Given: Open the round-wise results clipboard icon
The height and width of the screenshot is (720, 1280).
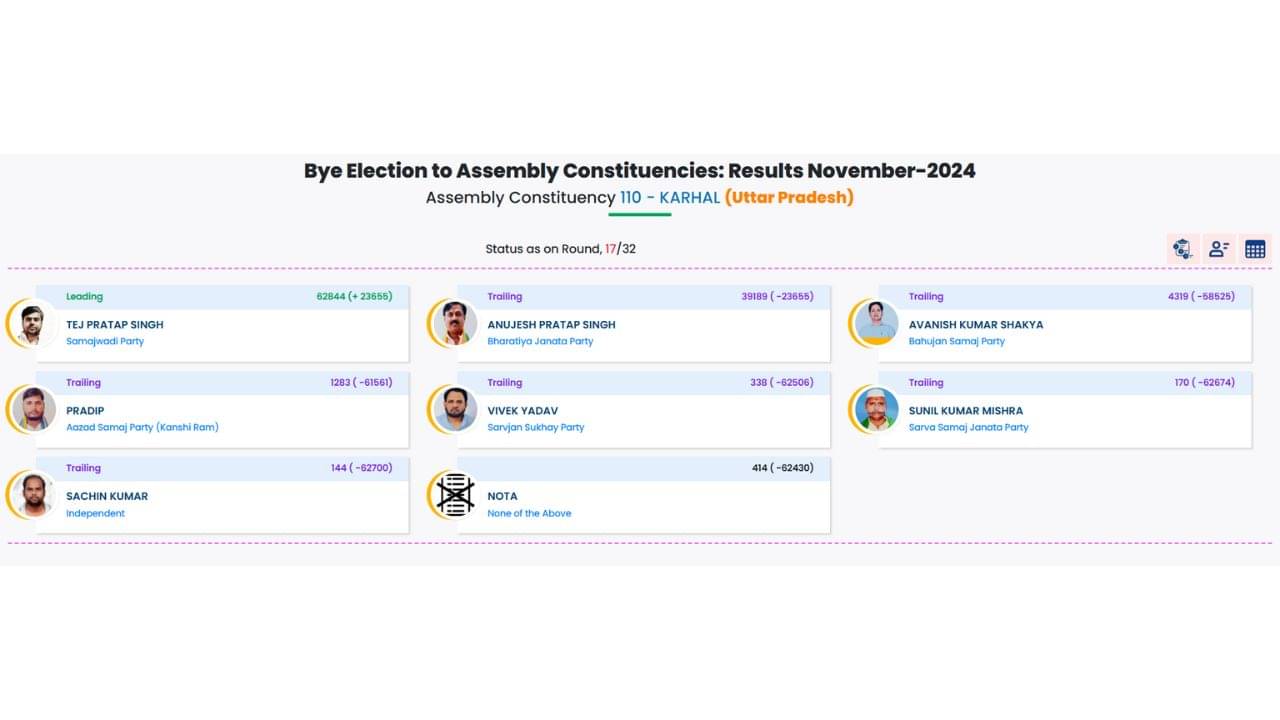Looking at the screenshot, I should click(1183, 249).
